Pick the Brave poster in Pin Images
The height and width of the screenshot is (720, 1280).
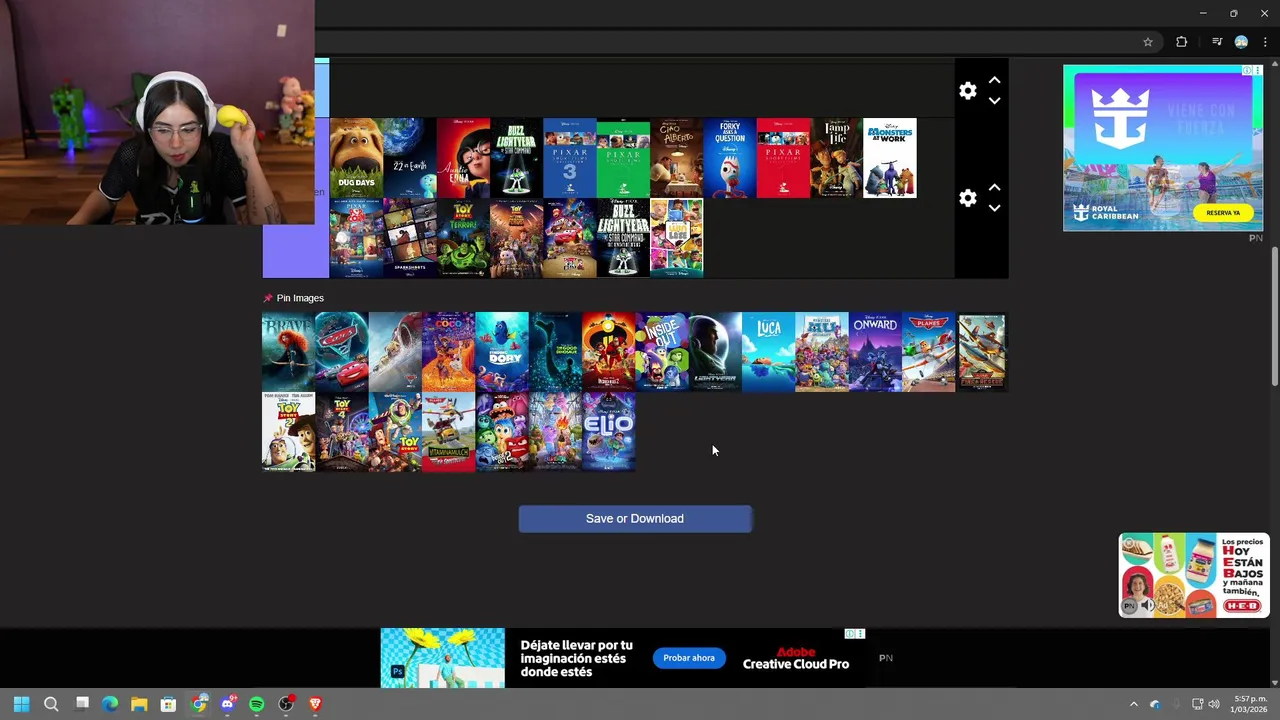[x=288, y=352]
